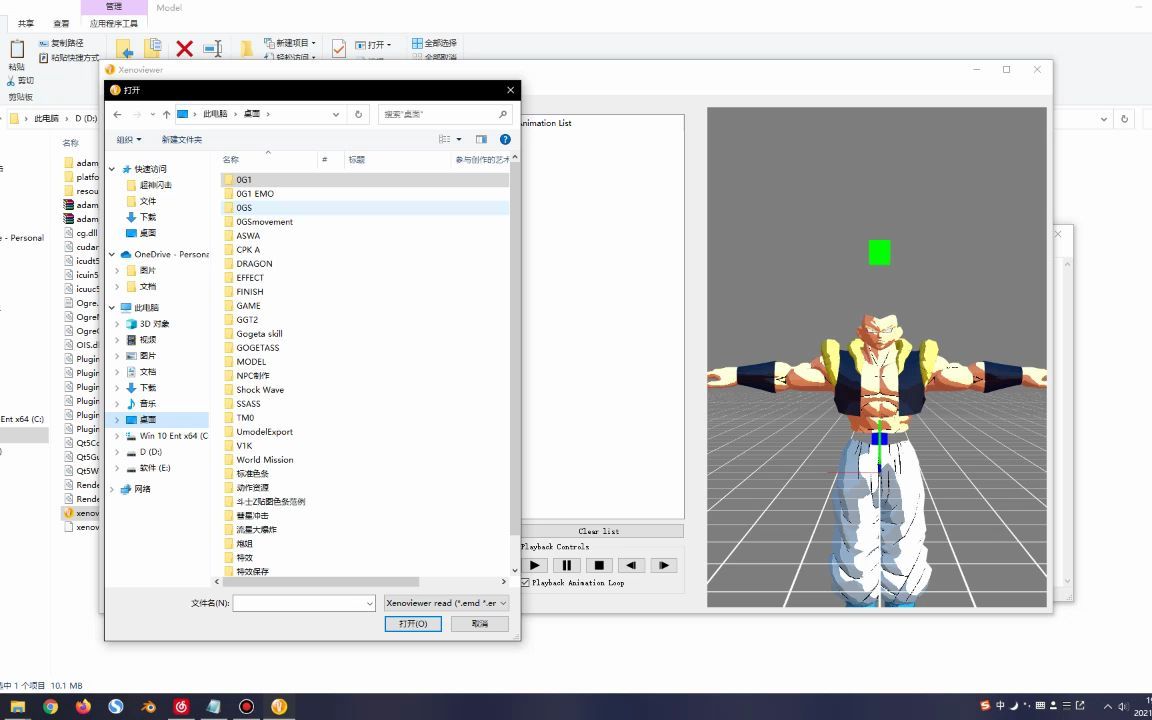Disable the Playback Animation Loop checkbox
Viewport: 1152px width, 720px height.
point(524,583)
